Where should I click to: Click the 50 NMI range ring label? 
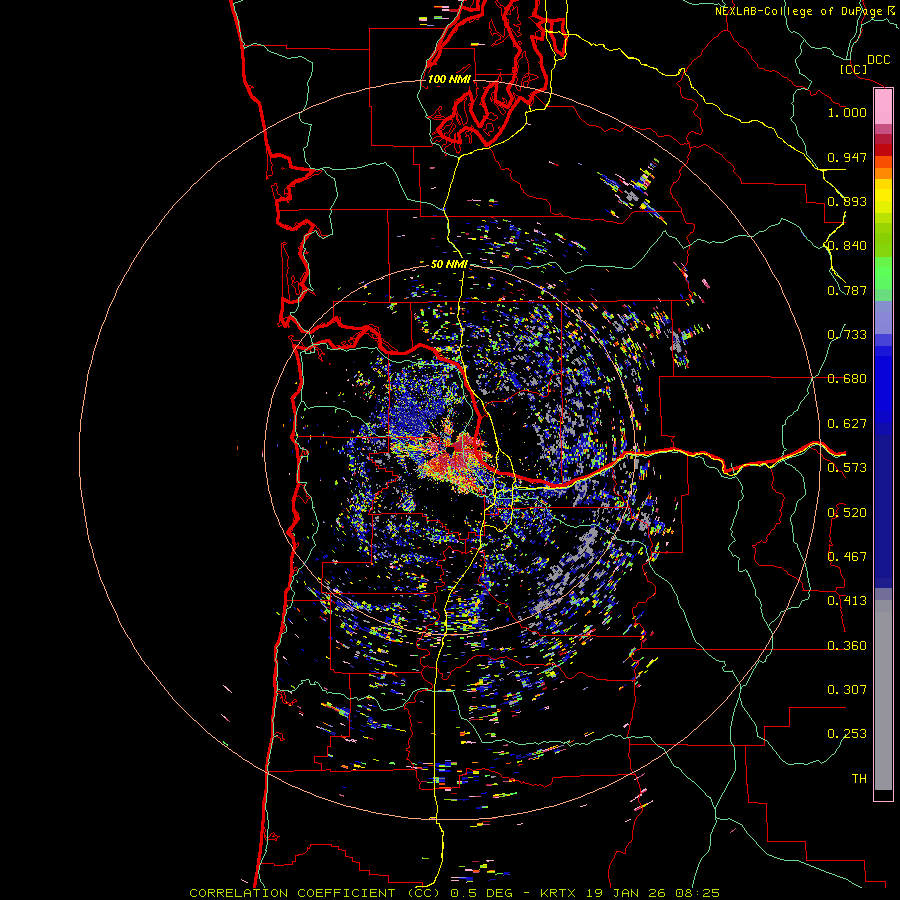(x=449, y=265)
